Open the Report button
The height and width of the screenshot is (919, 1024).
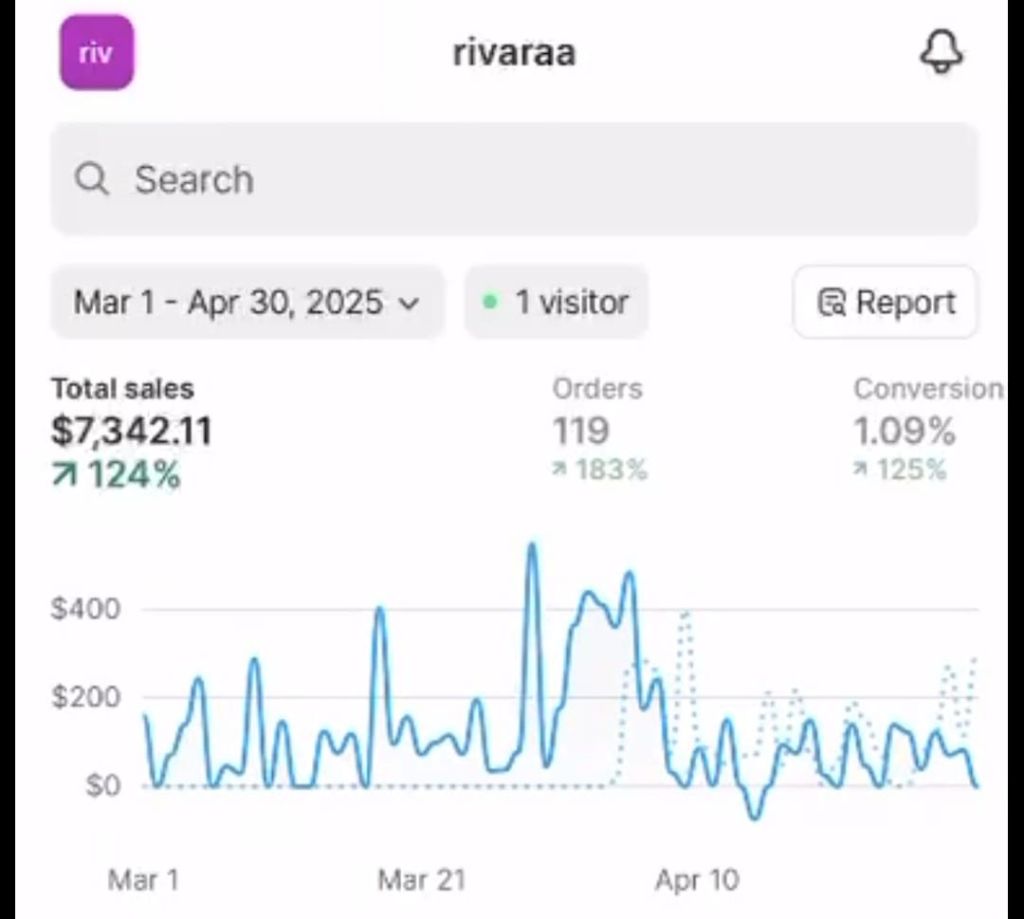pyautogui.click(x=886, y=302)
